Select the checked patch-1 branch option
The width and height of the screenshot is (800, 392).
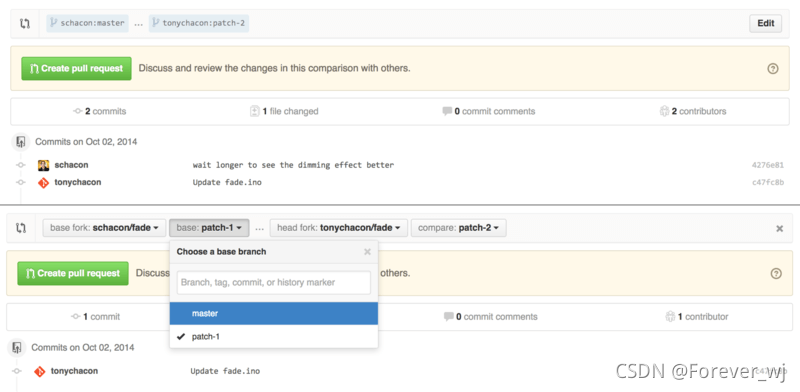coord(274,337)
